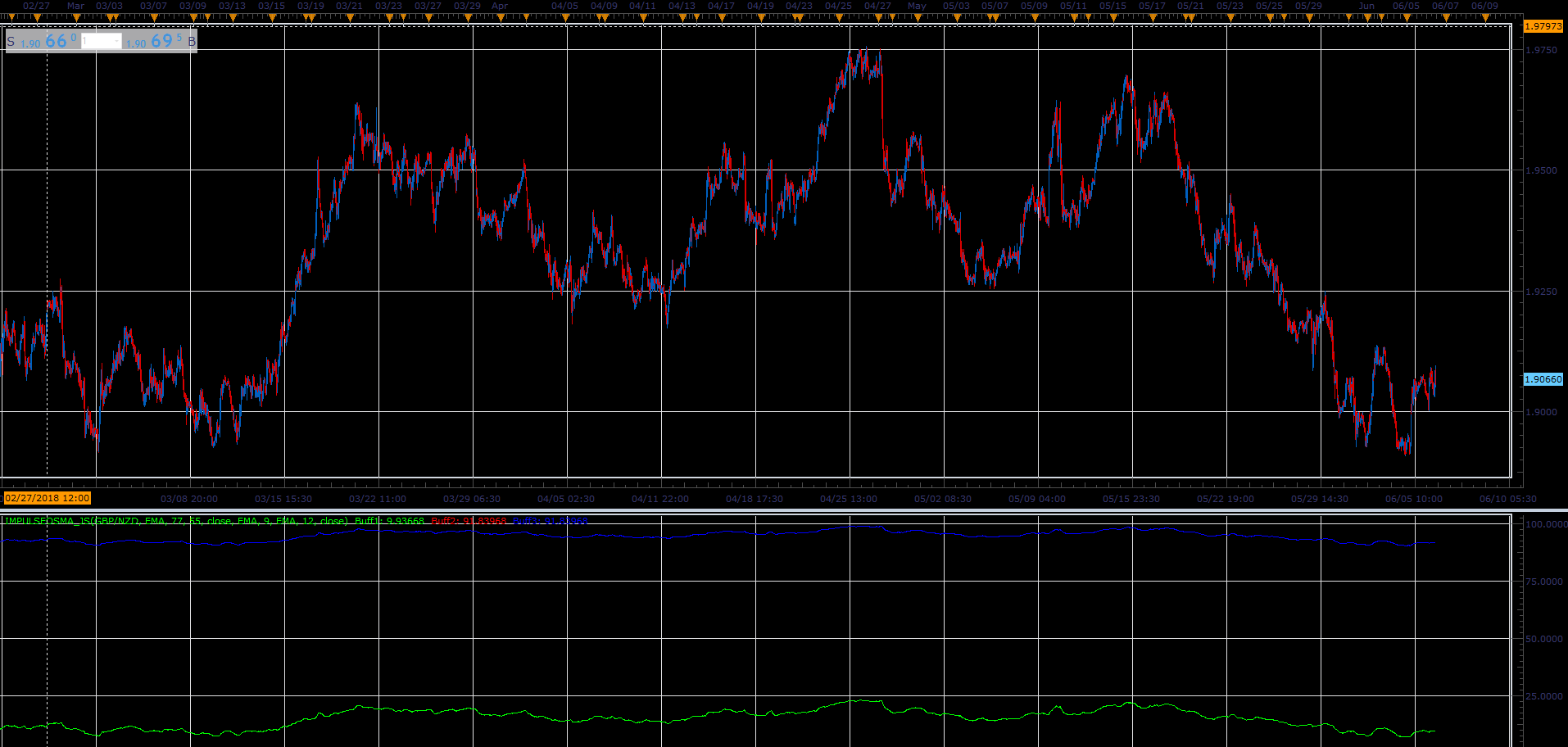Click the red Buff2 indicator value label
The height and width of the screenshot is (747, 1568).
click(469, 521)
